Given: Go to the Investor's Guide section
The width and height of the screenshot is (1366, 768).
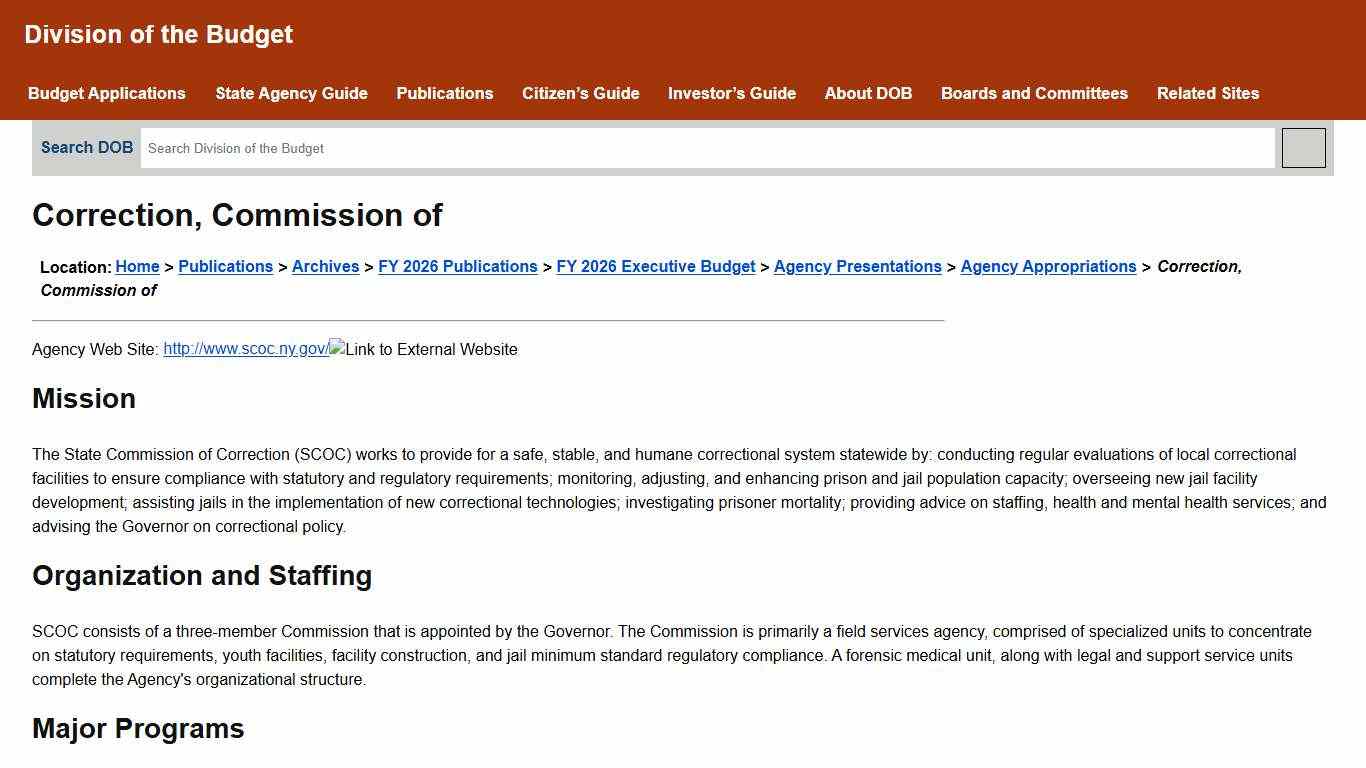Looking at the screenshot, I should (x=731, y=93).
